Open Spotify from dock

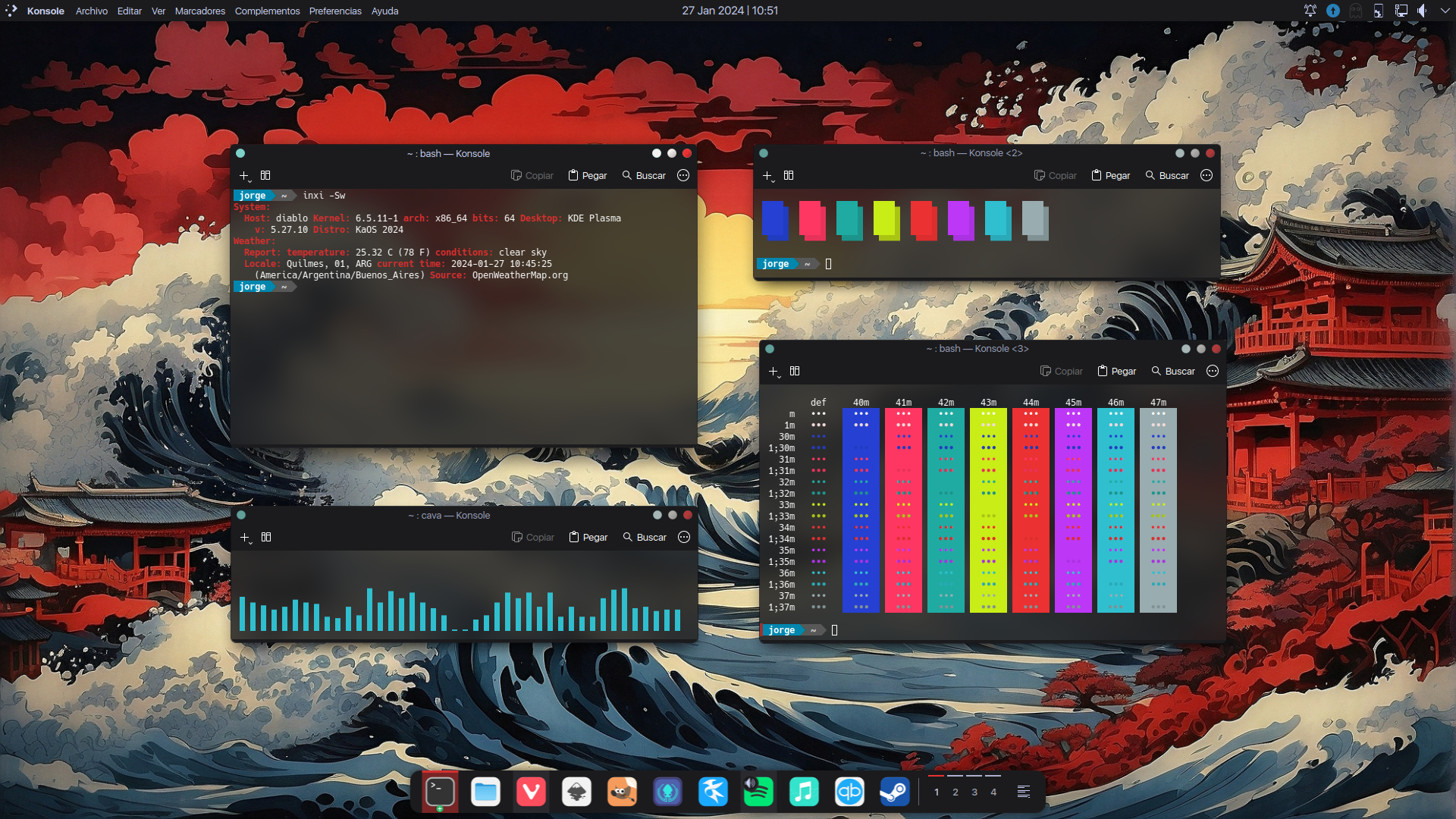click(x=758, y=792)
